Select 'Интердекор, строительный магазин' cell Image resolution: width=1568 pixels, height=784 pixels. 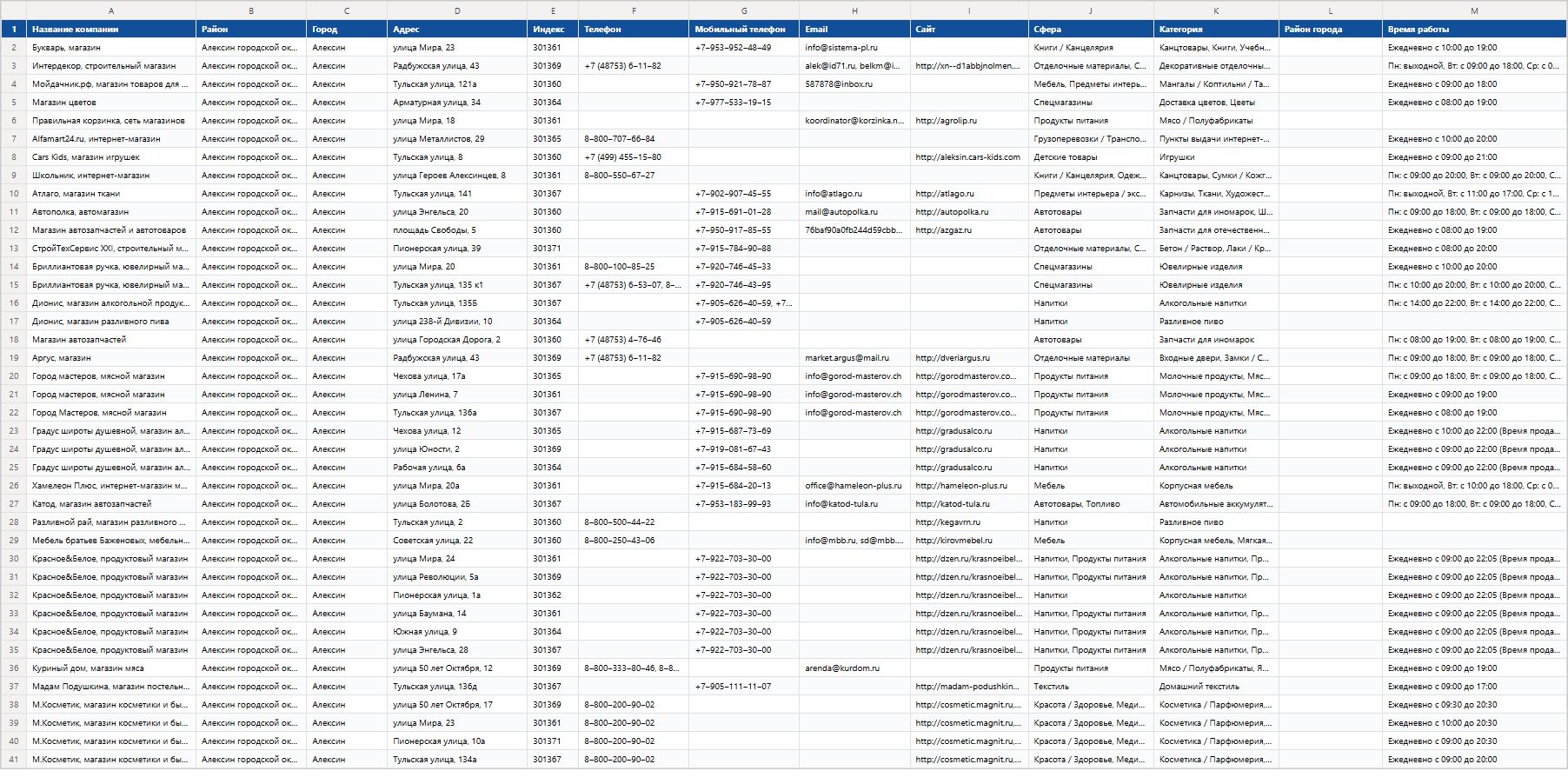pyautogui.click(x=111, y=66)
